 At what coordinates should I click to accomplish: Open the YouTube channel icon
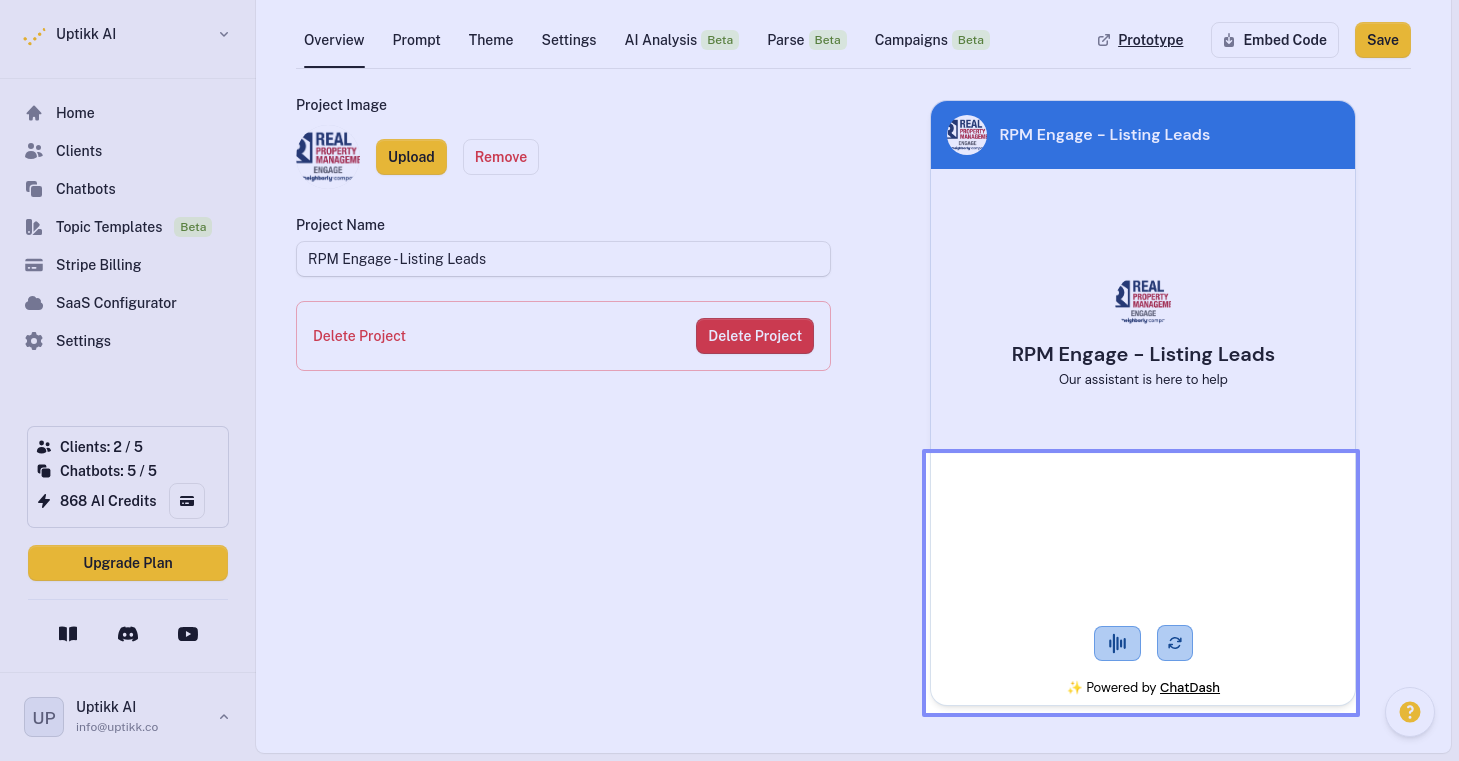tap(188, 634)
